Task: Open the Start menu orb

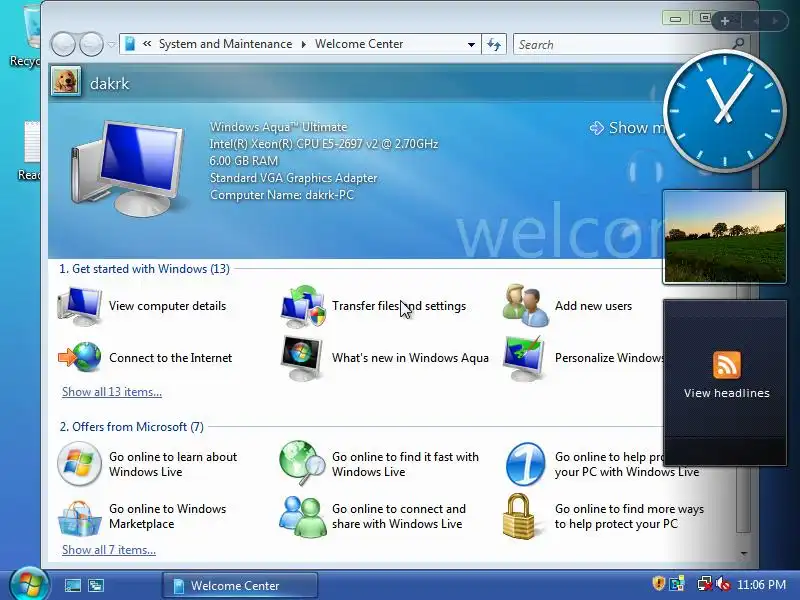Action: [29, 584]
